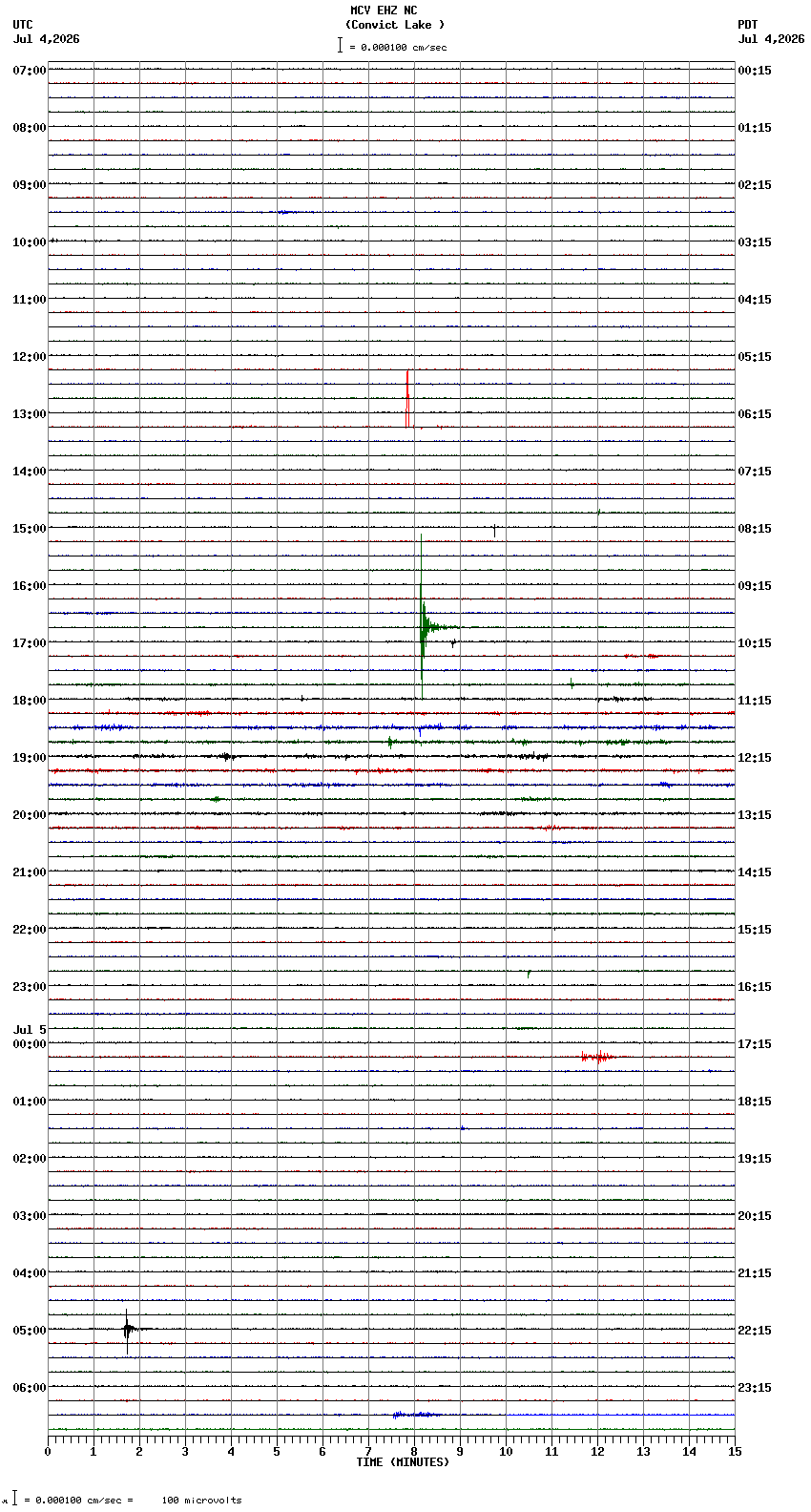Select the 22:15 PDT row label
Screen dimensions: 811x1512
click(x=755, y=1331)
